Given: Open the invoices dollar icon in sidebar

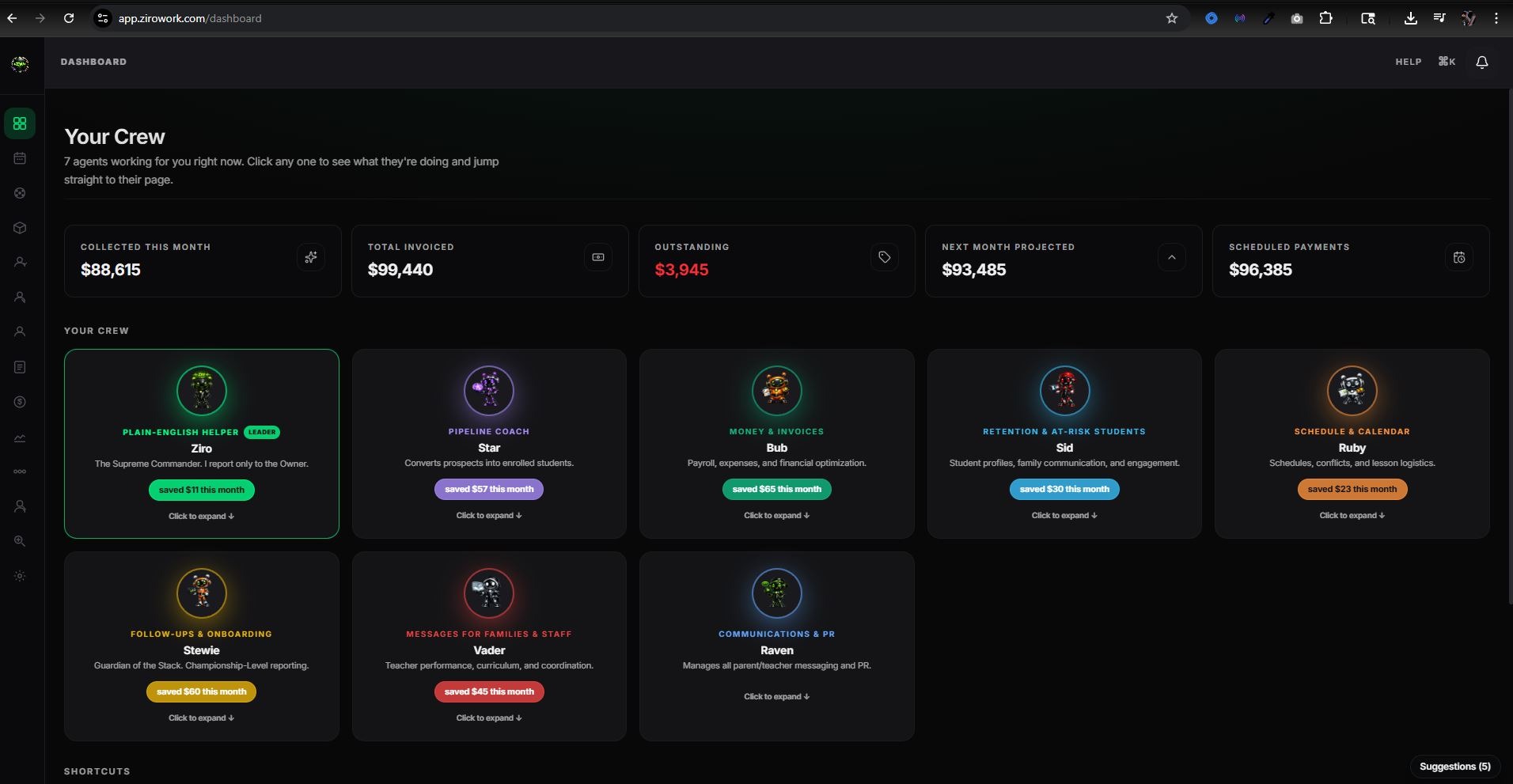Looking at the screenshot, I should pyautogui.click(x=20, y=402).
